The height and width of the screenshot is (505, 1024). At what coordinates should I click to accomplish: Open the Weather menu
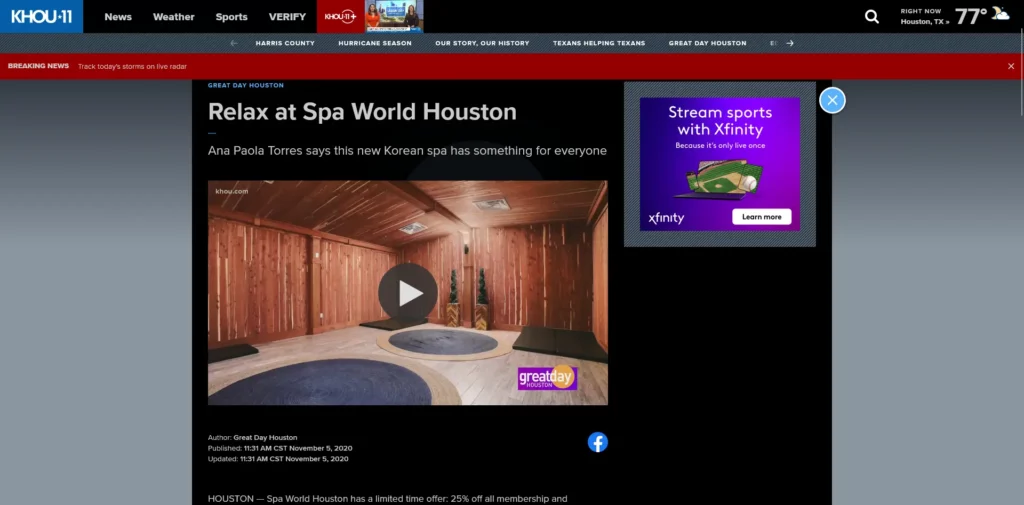point(174,17)
